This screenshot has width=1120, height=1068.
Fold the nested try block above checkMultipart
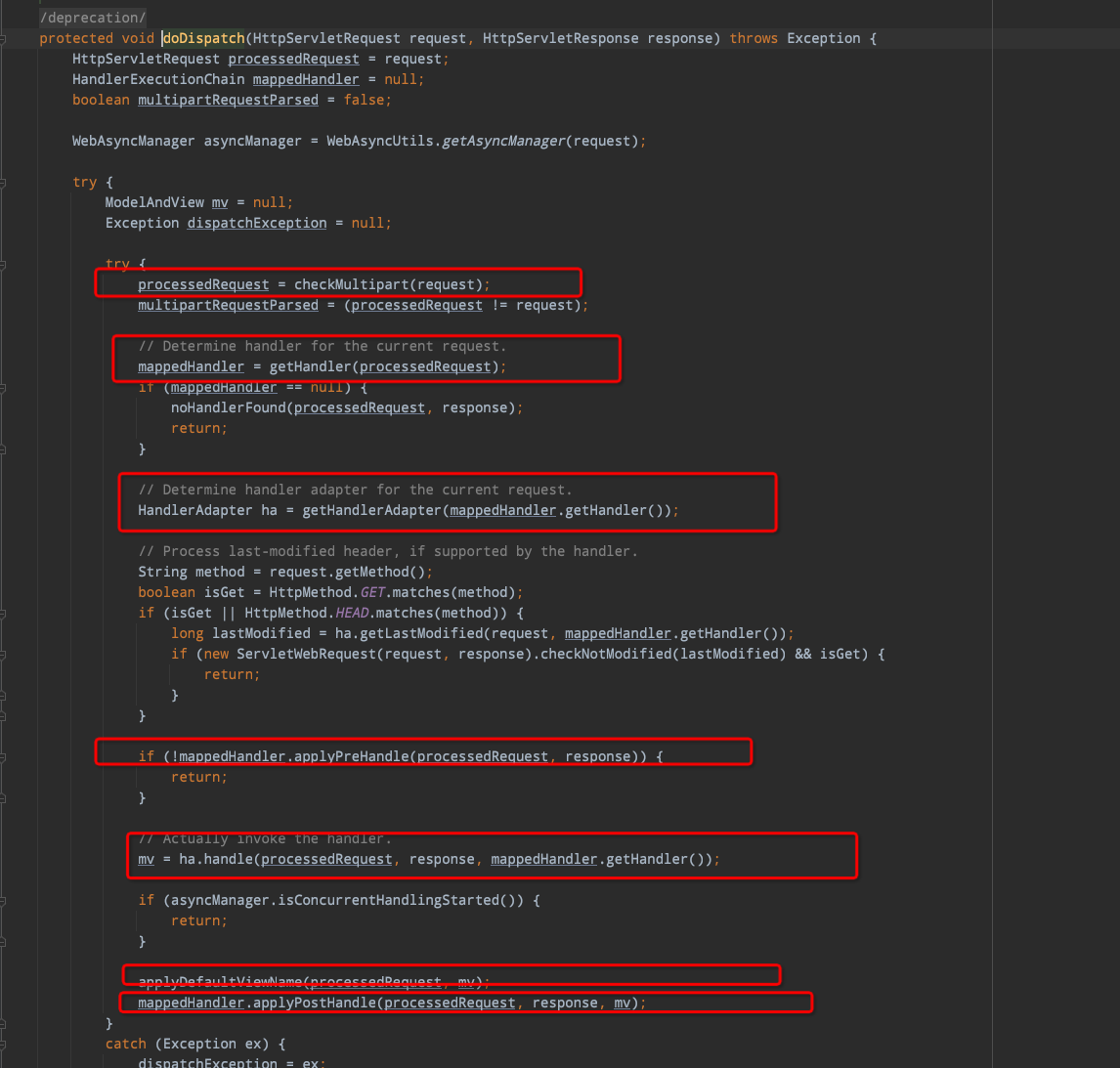[3, 265]
